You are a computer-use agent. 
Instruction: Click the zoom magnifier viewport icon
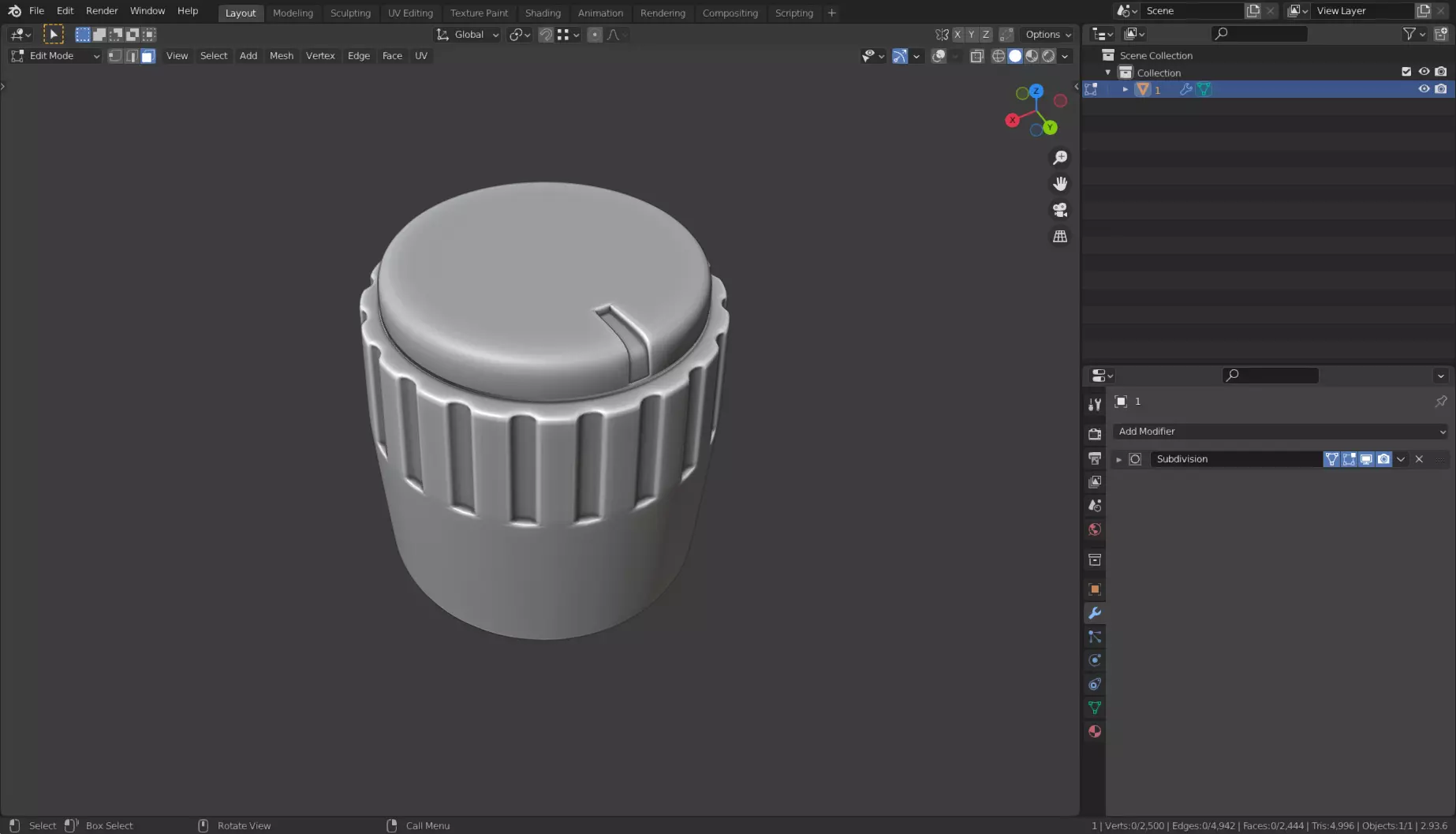(x=1060, y=158)
